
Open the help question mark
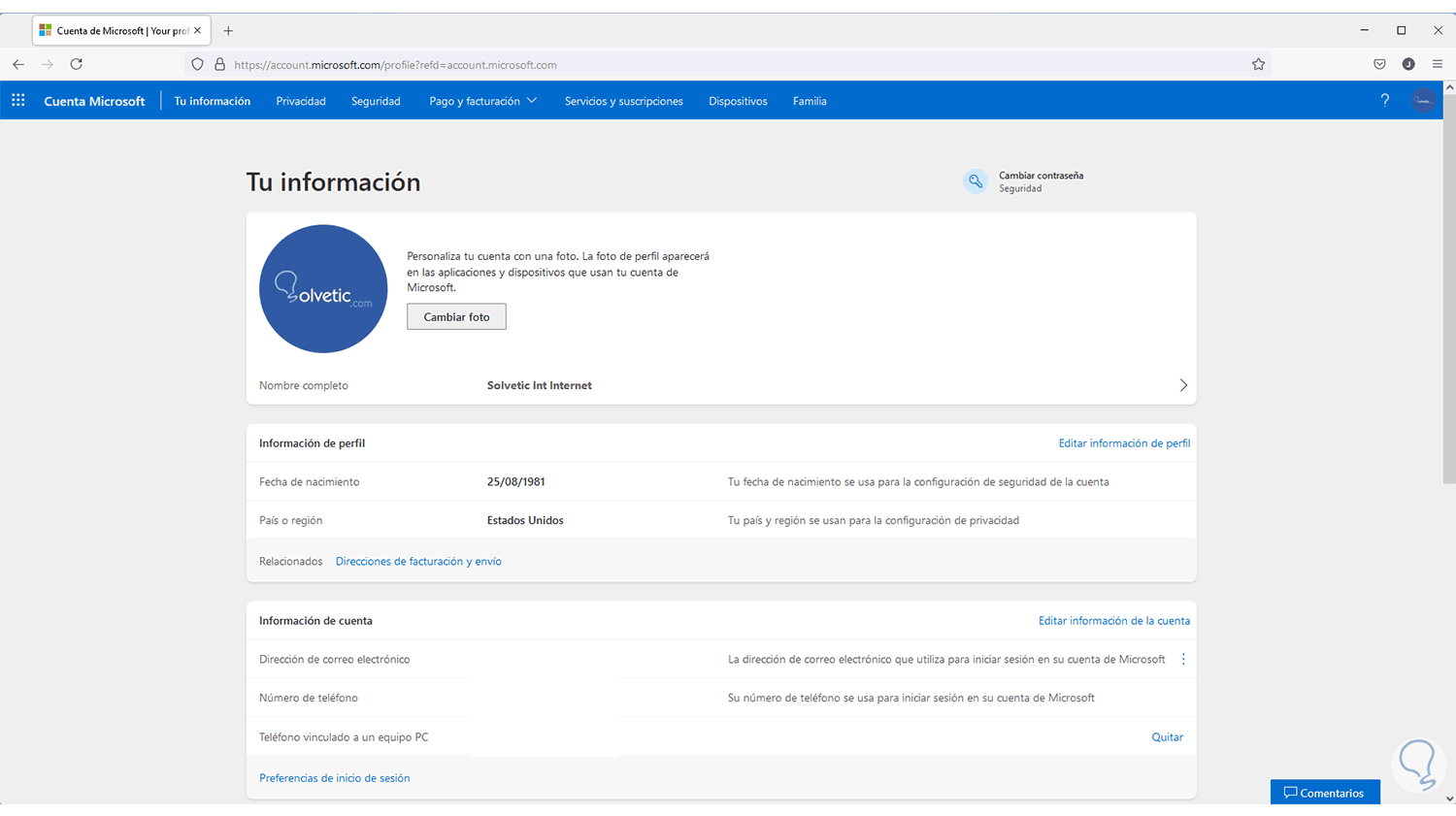tap(1385, 100)
